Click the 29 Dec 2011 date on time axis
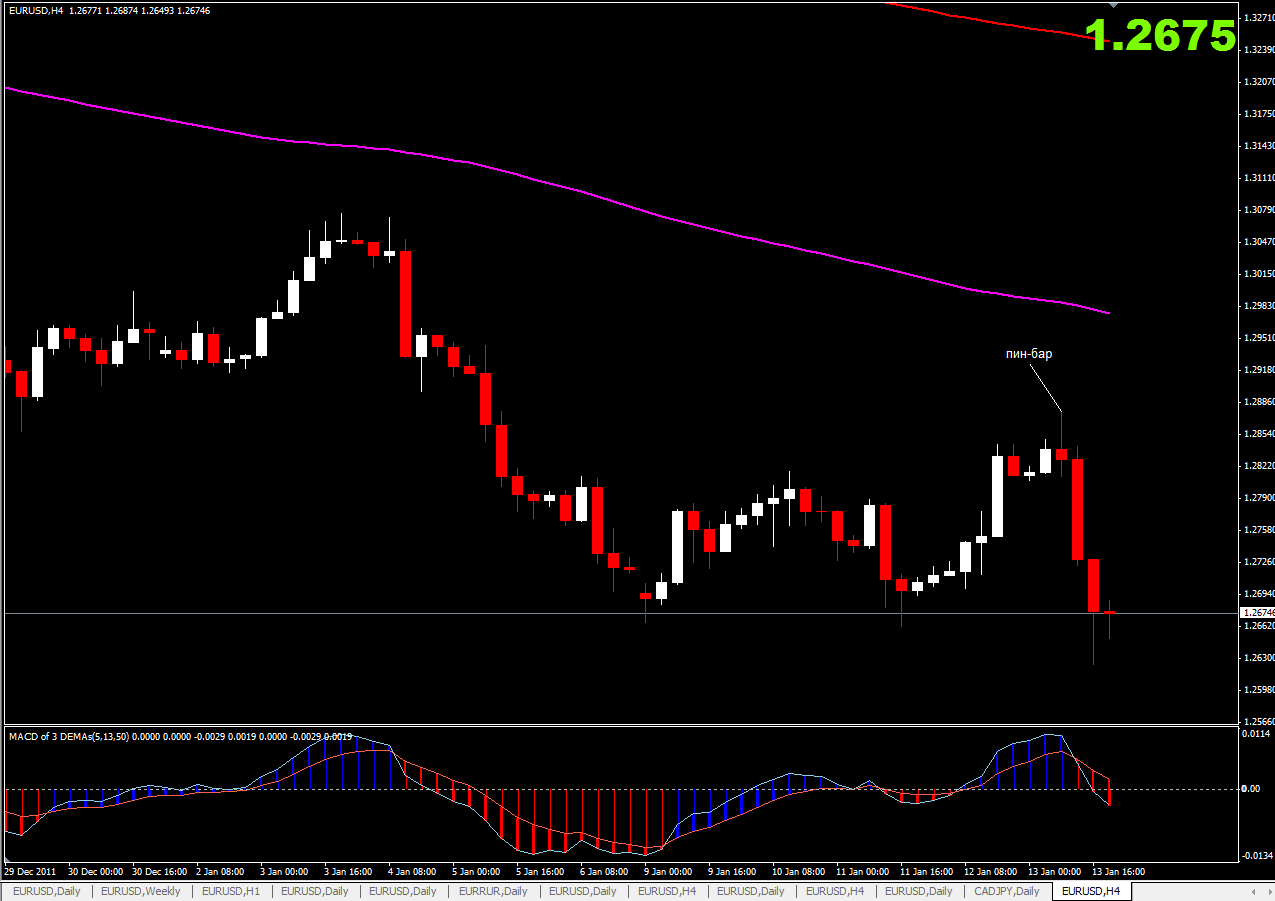 tap(31, 871)
